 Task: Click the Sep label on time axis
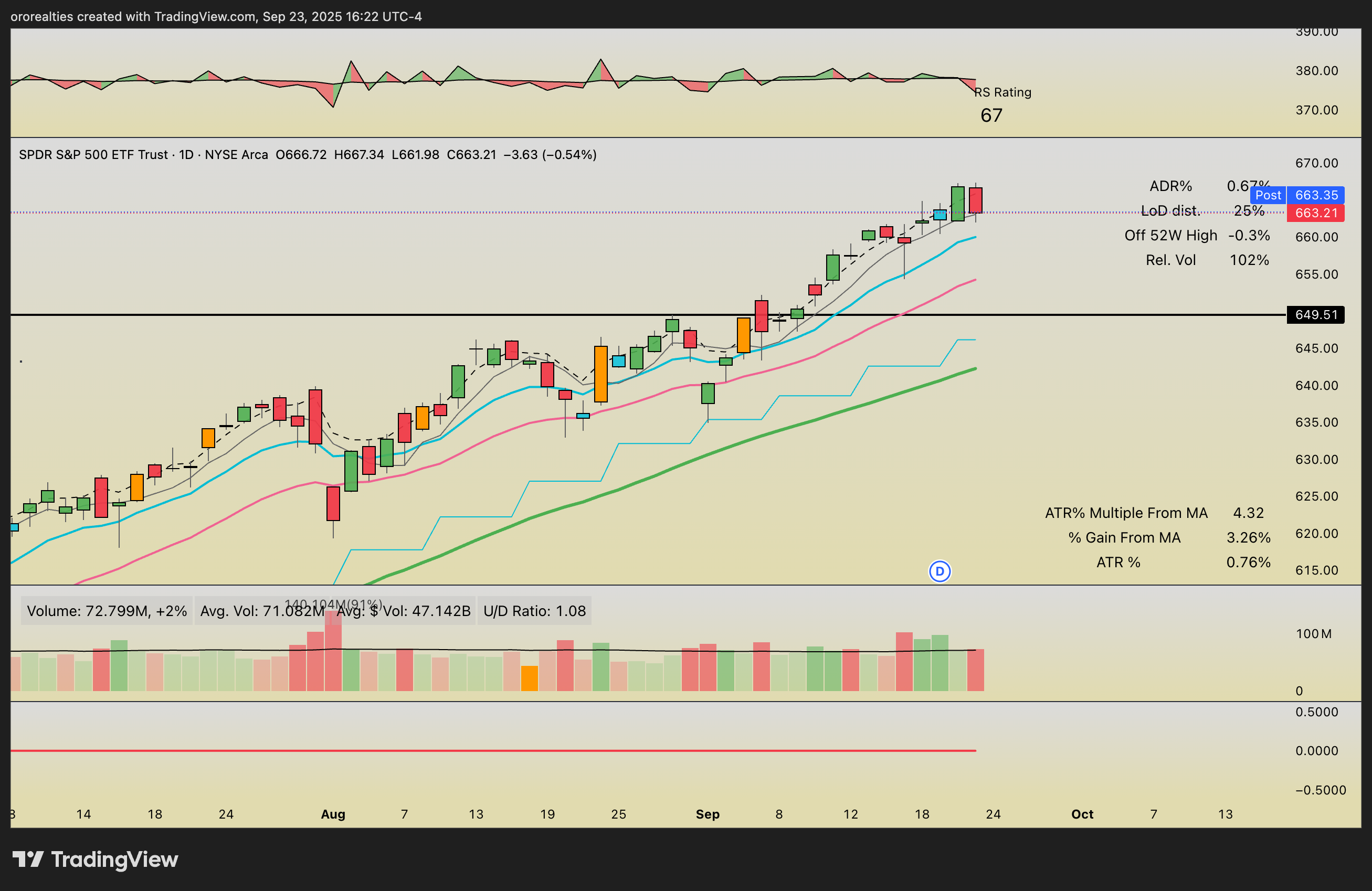click(x=708, y=814)
